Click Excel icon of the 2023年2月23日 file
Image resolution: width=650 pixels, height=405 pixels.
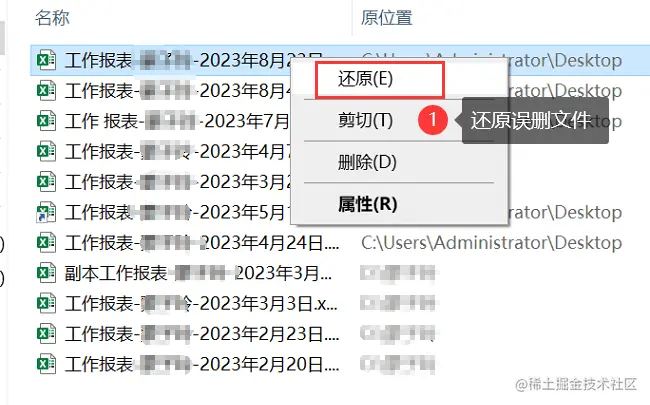46,334
